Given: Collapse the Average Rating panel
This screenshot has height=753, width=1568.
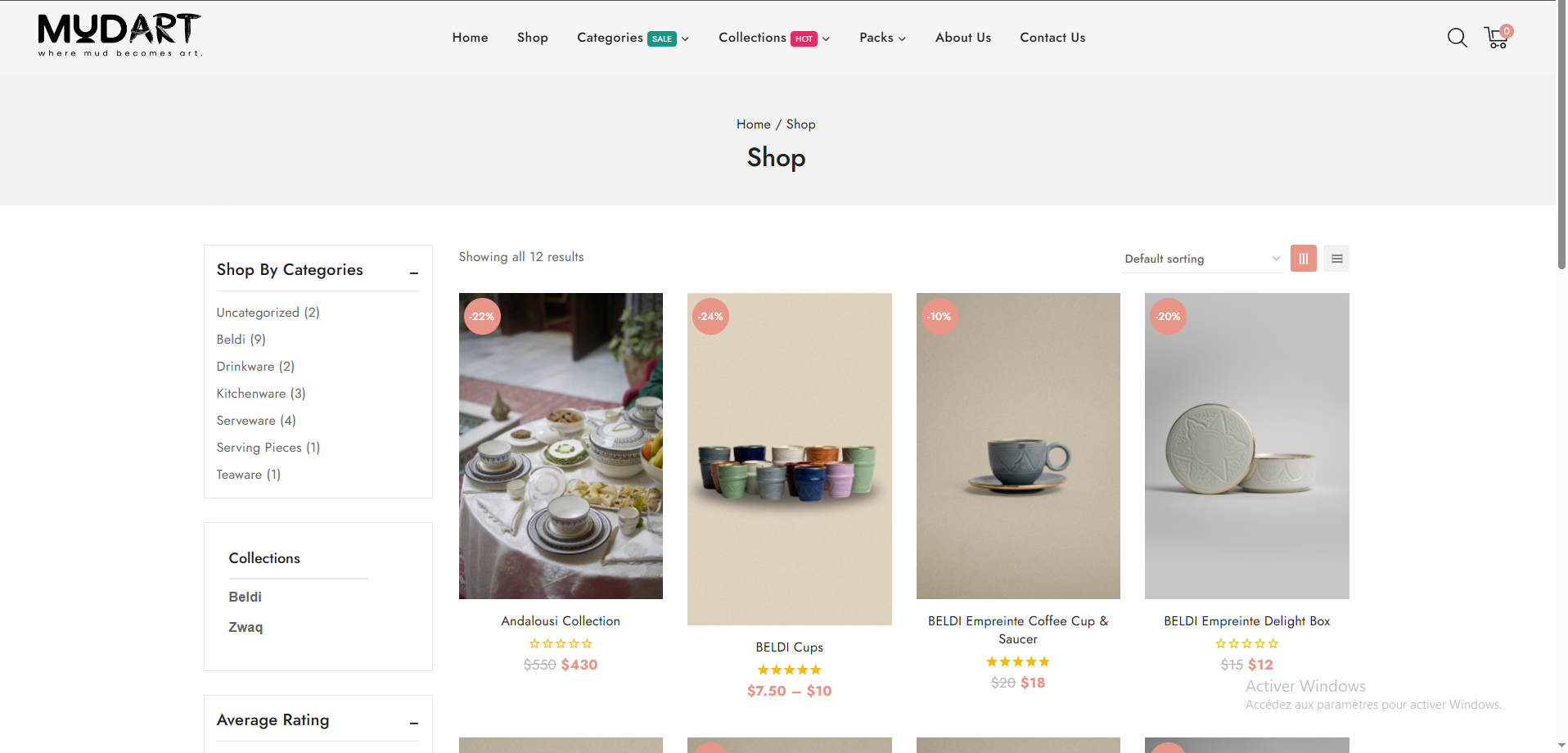Looking at the screenshot, I should [414, 723].
